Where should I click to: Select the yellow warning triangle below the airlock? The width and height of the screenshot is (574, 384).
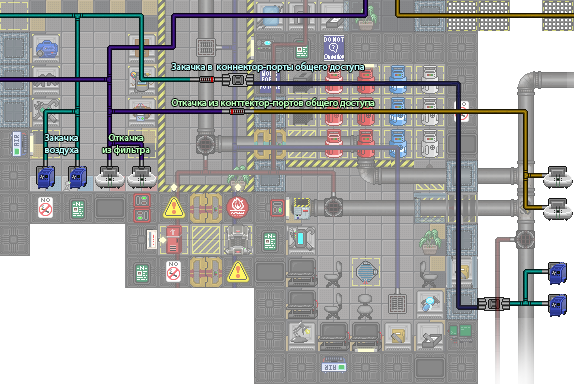pos(238,272)
